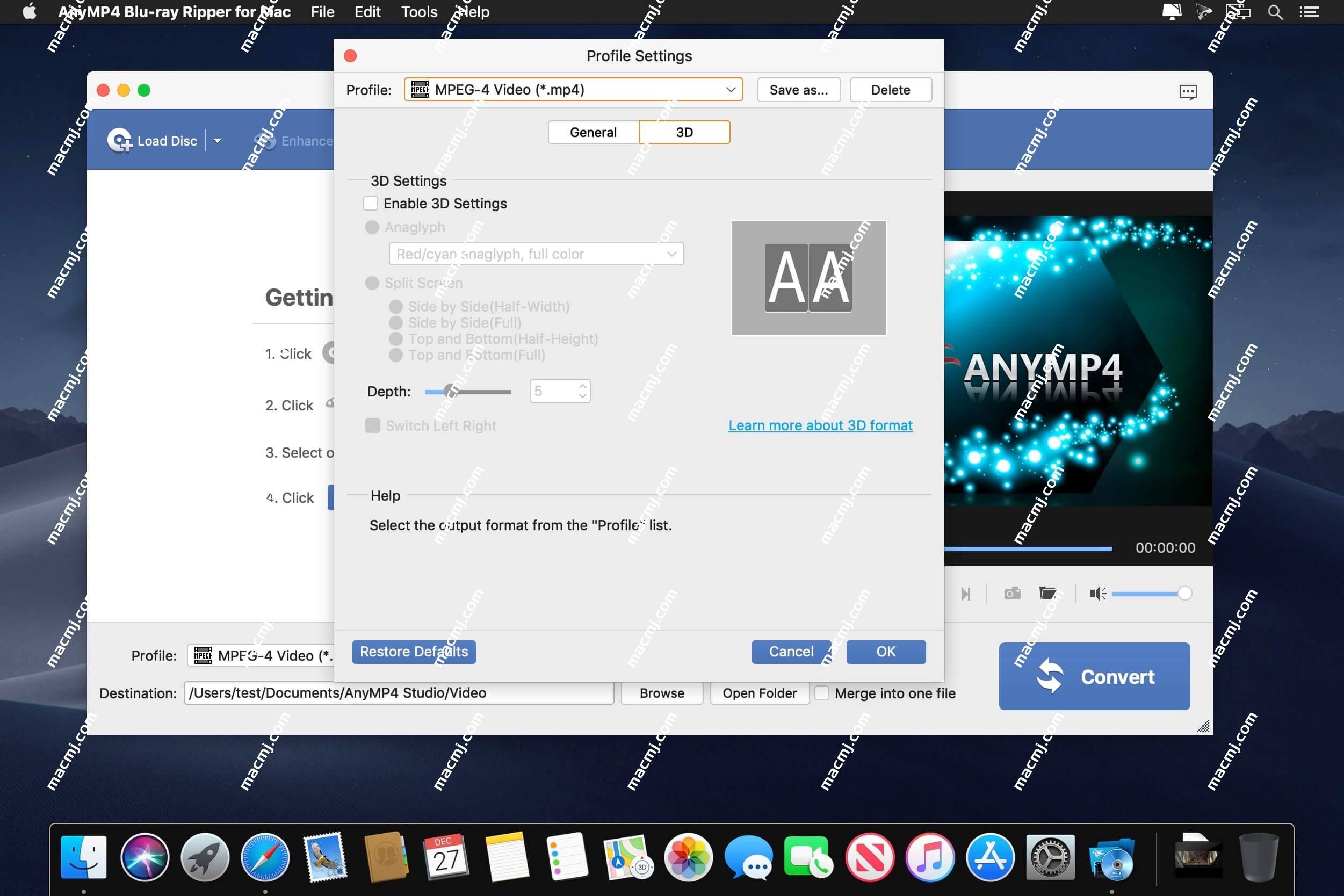Viewport: 1344px width, 896px height.
Task: Open FaceTime app in Dock
Action: (808, 858)
